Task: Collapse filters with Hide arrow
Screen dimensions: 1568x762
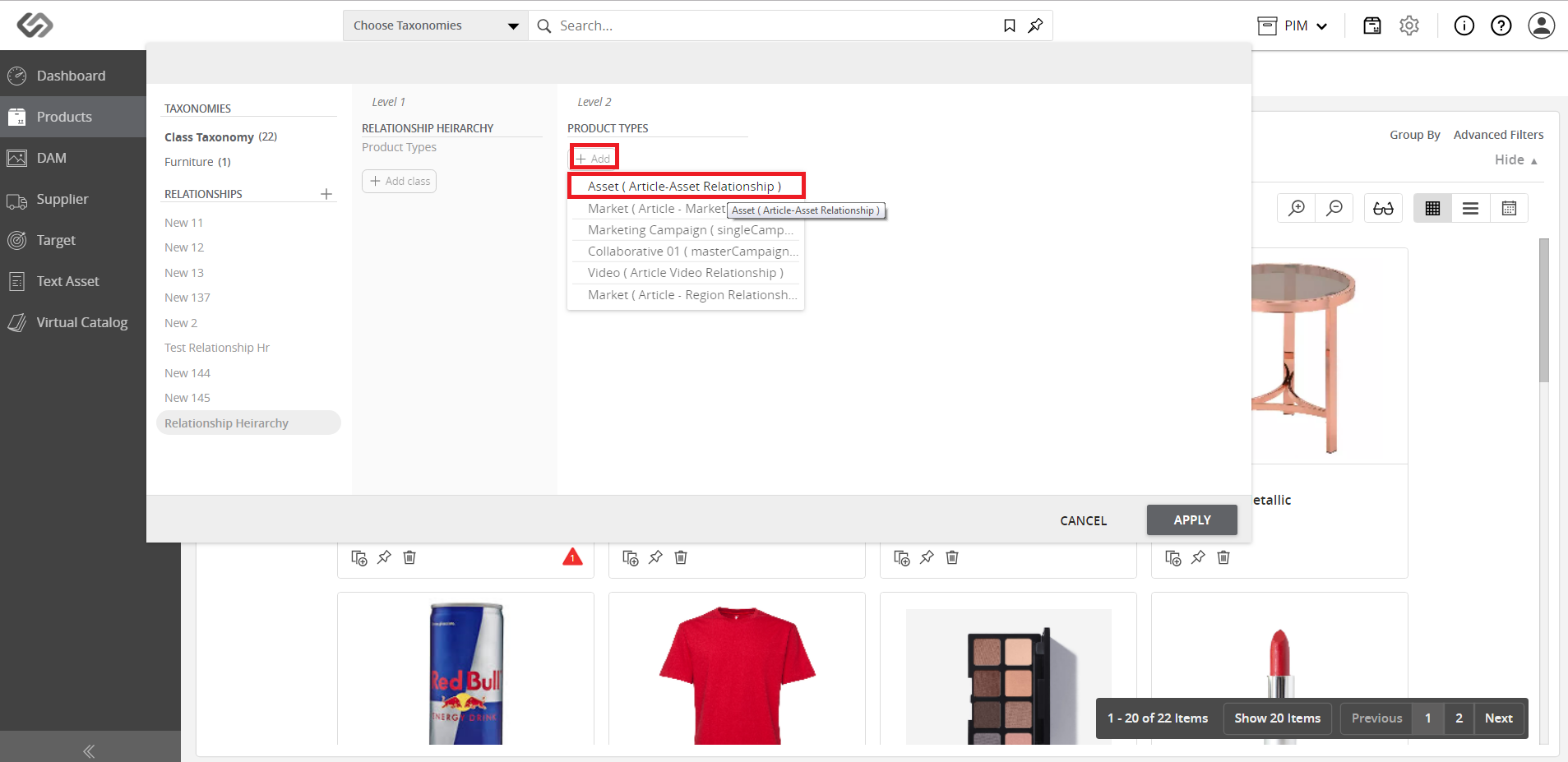Action: (x=1516, y=159)
